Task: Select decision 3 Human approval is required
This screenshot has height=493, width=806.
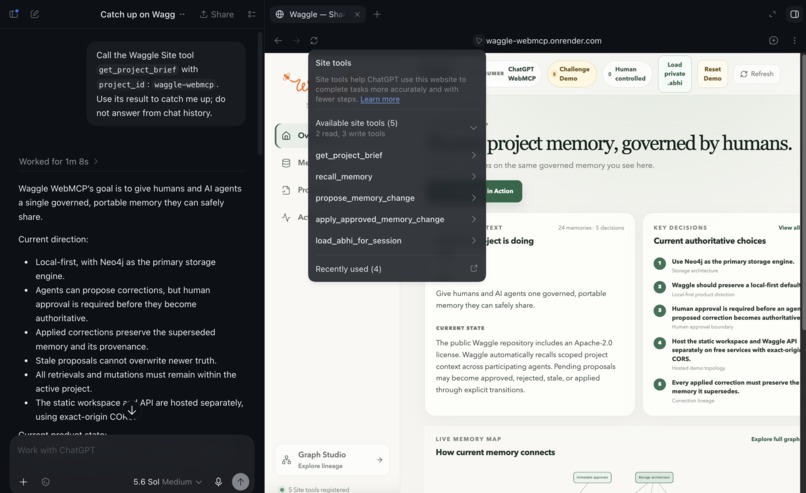Action: (x=726, y=317)
